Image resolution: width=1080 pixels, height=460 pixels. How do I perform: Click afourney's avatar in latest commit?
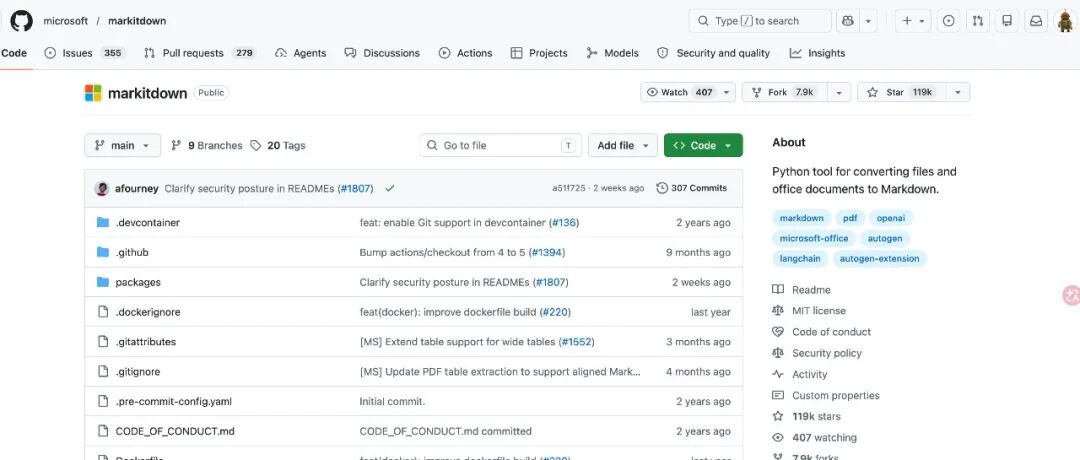tap(102, 188)
